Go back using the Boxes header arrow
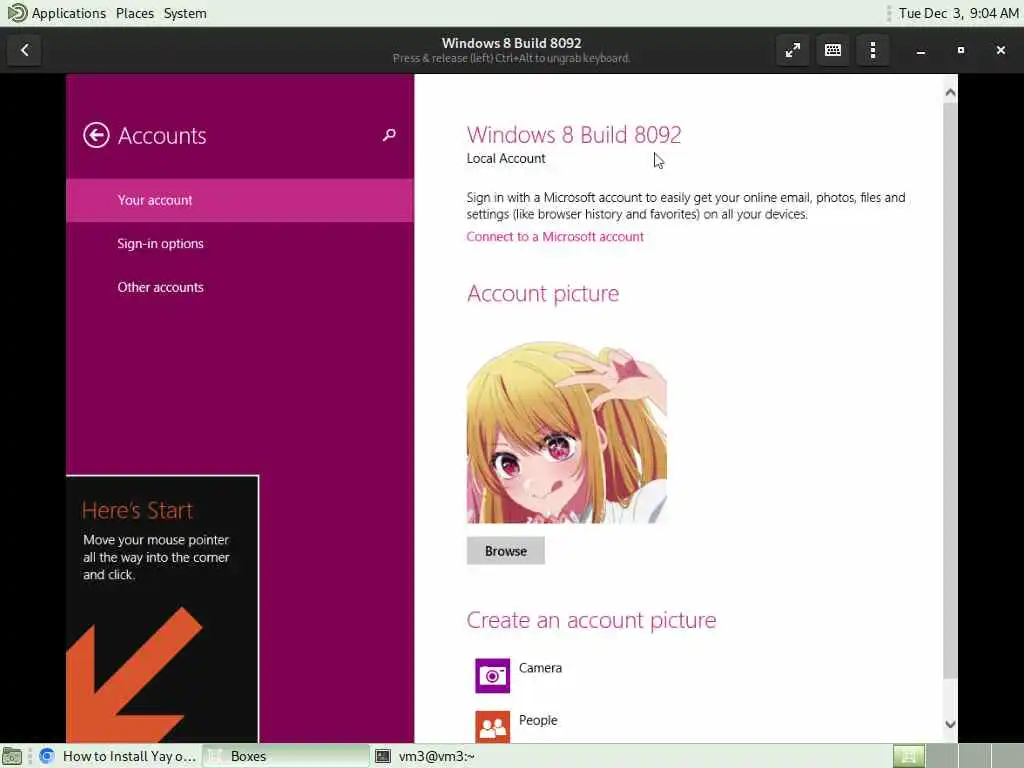1024x768 pixels. [25, 50]
